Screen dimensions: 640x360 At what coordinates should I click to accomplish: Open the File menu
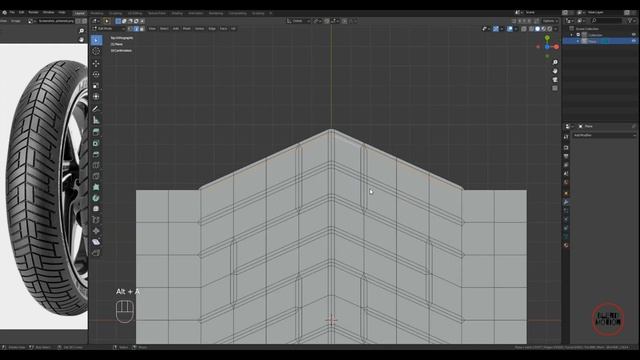pos(12,13)
